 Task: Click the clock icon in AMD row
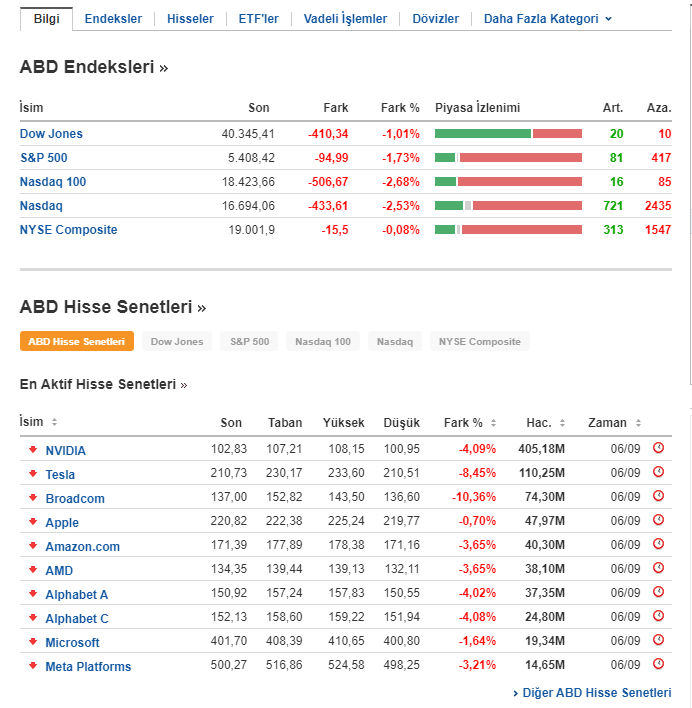click(x=658, y=569)
